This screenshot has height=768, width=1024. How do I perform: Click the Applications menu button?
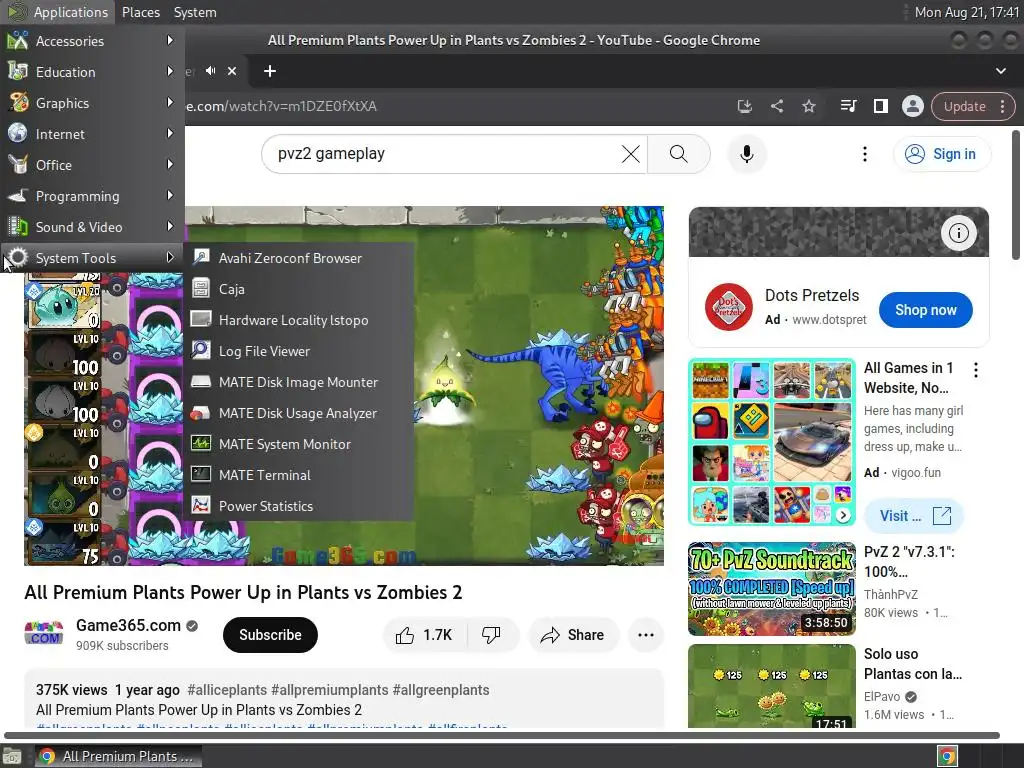click(57, 12)
